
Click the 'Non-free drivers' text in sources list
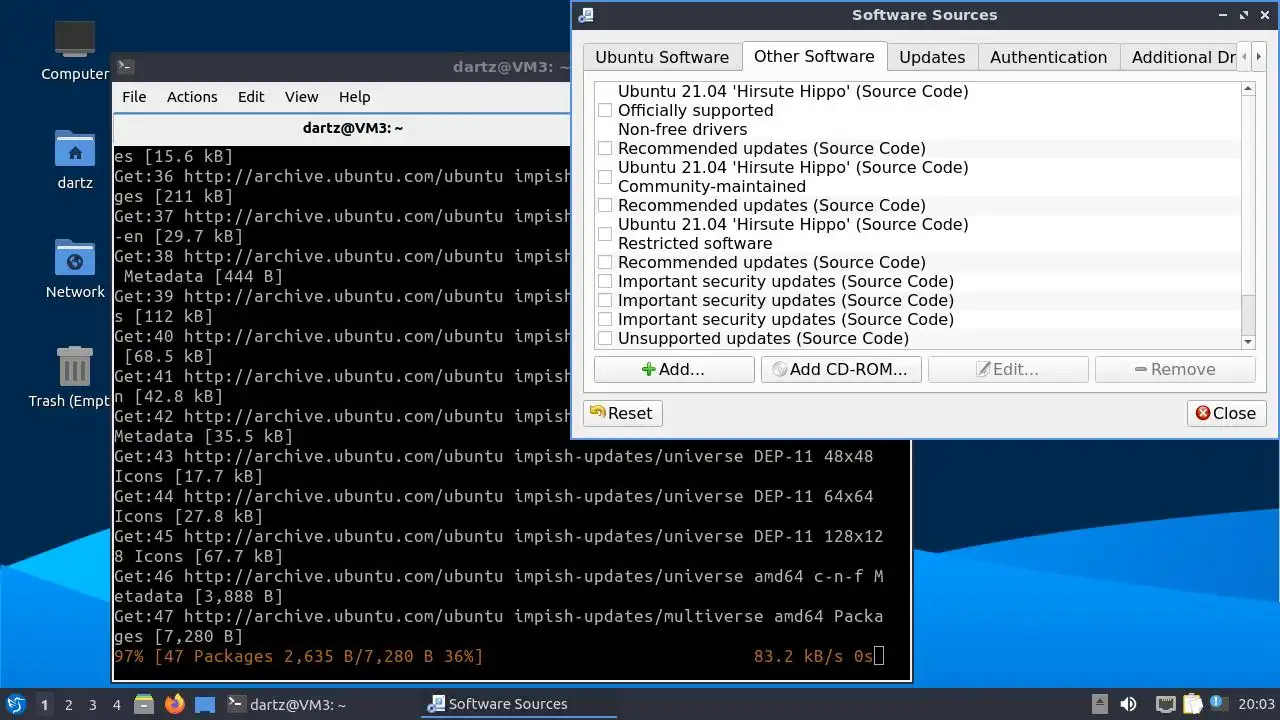click(682, 129)
